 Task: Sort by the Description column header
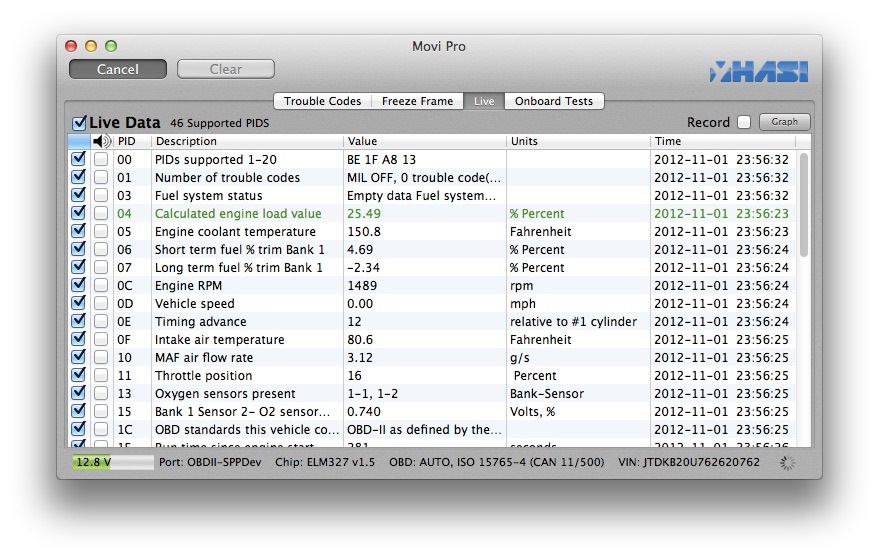(x=247, y=141)
